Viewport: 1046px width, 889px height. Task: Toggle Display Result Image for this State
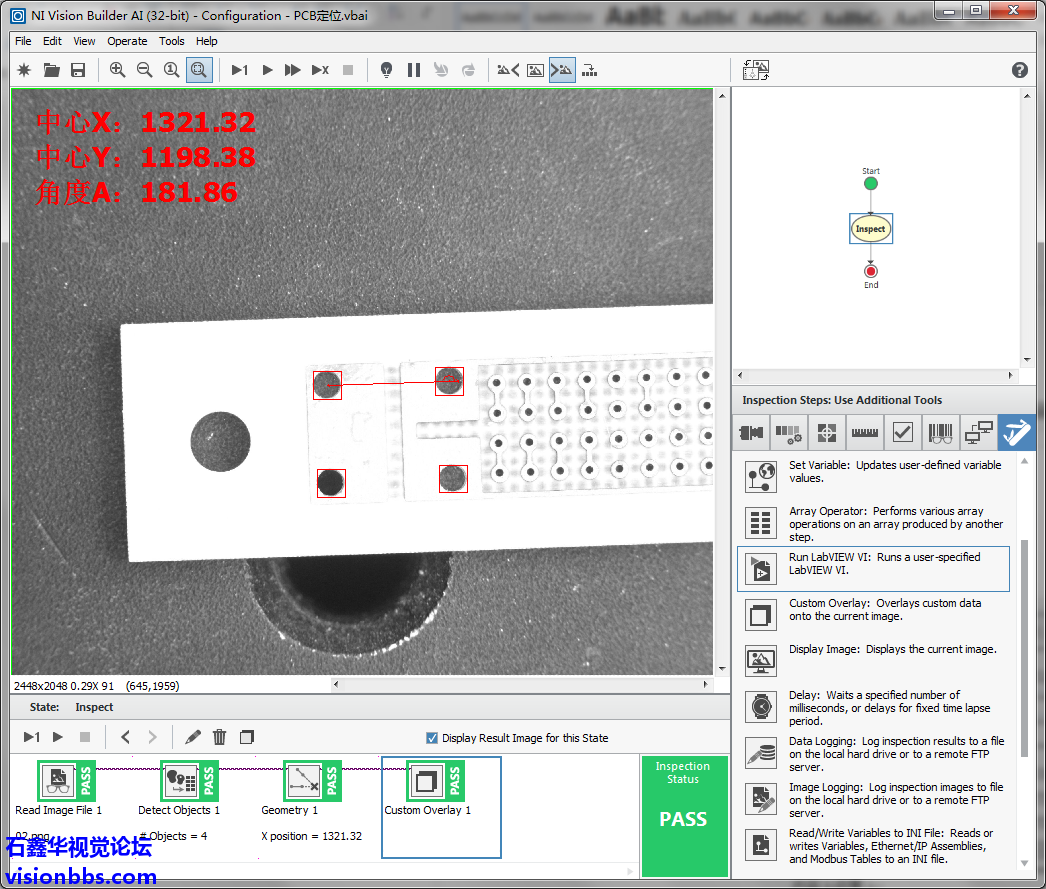(x=432, y=738)
